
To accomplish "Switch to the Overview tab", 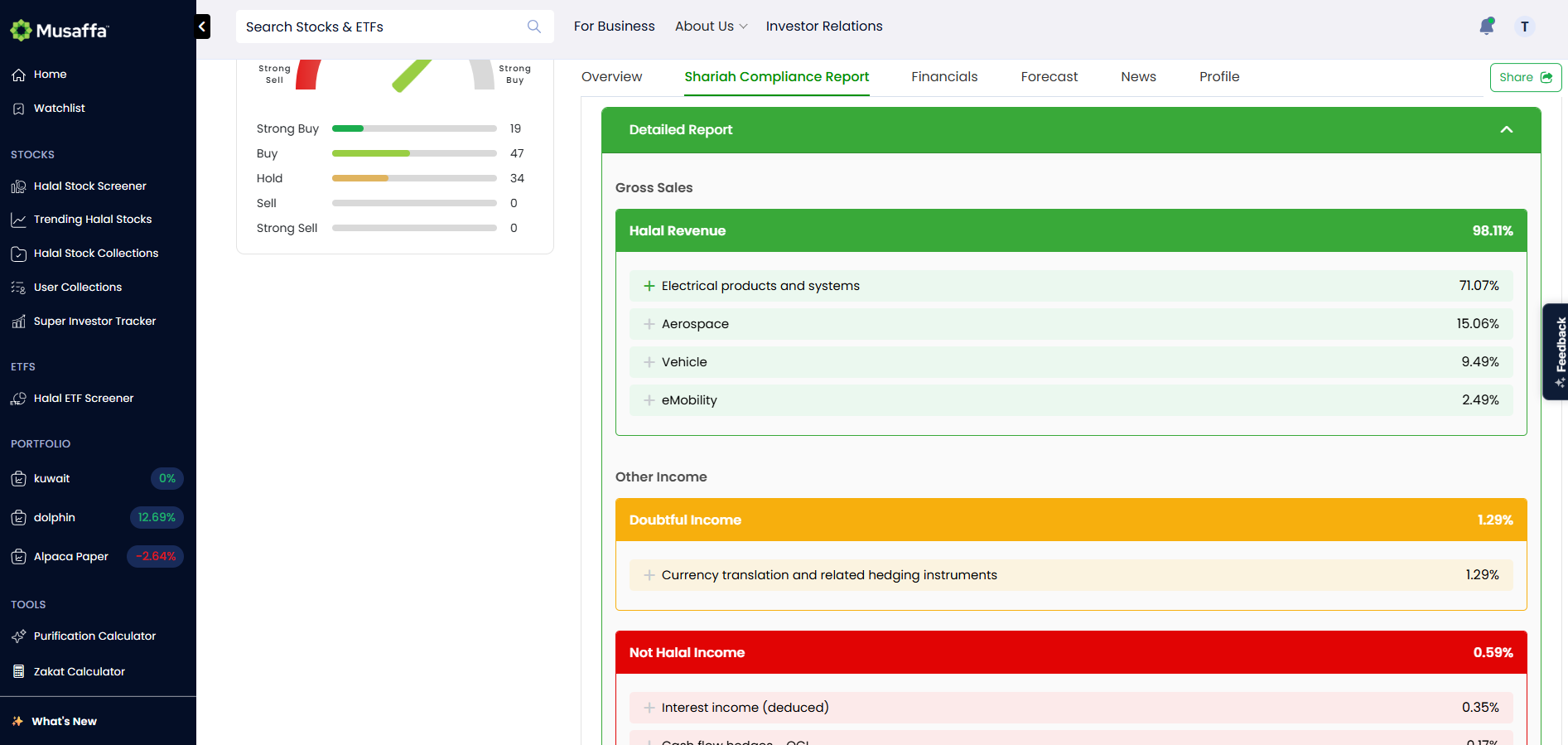I will click(611, 77).
